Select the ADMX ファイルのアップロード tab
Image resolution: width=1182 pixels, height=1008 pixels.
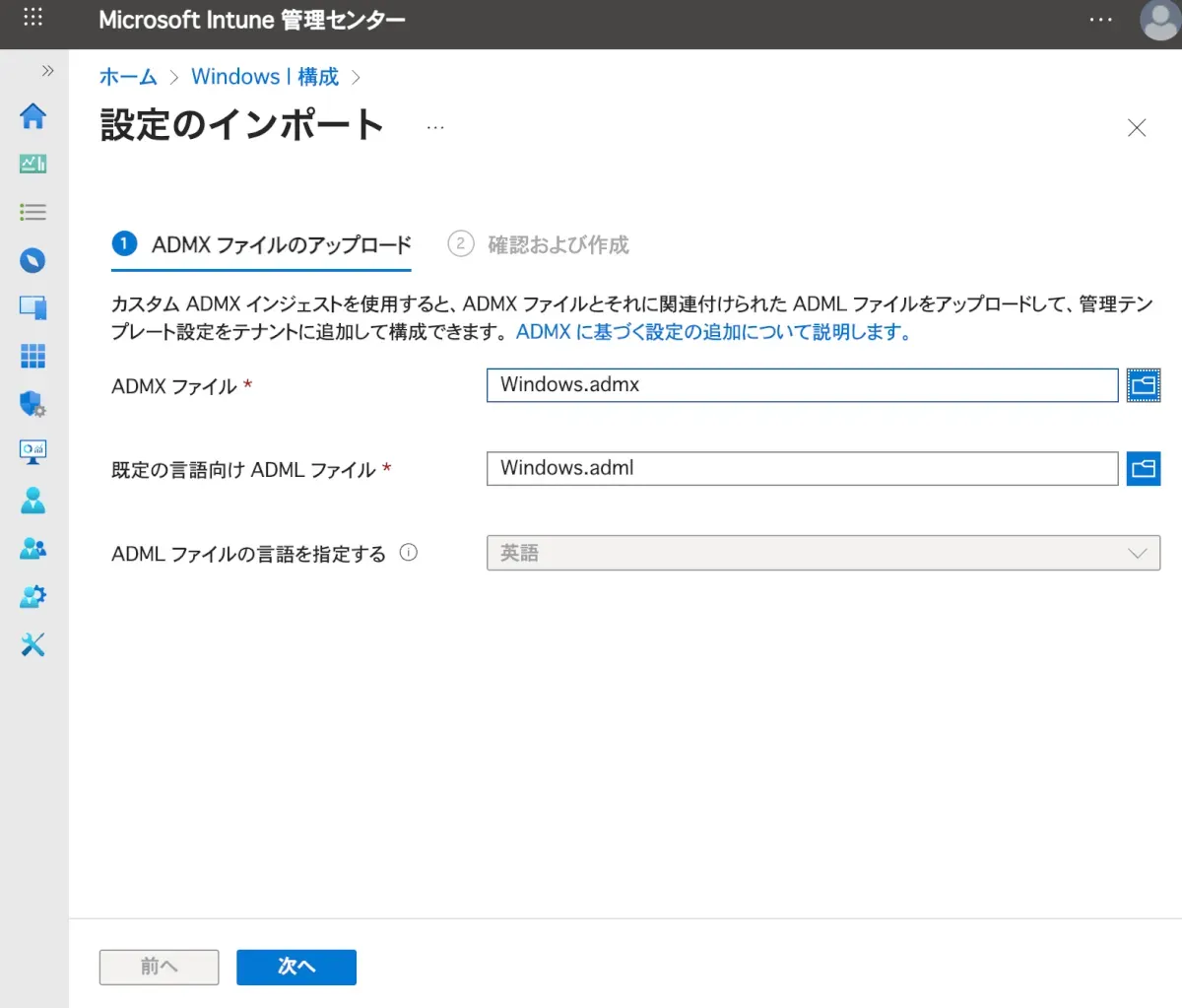click(262, 244)
